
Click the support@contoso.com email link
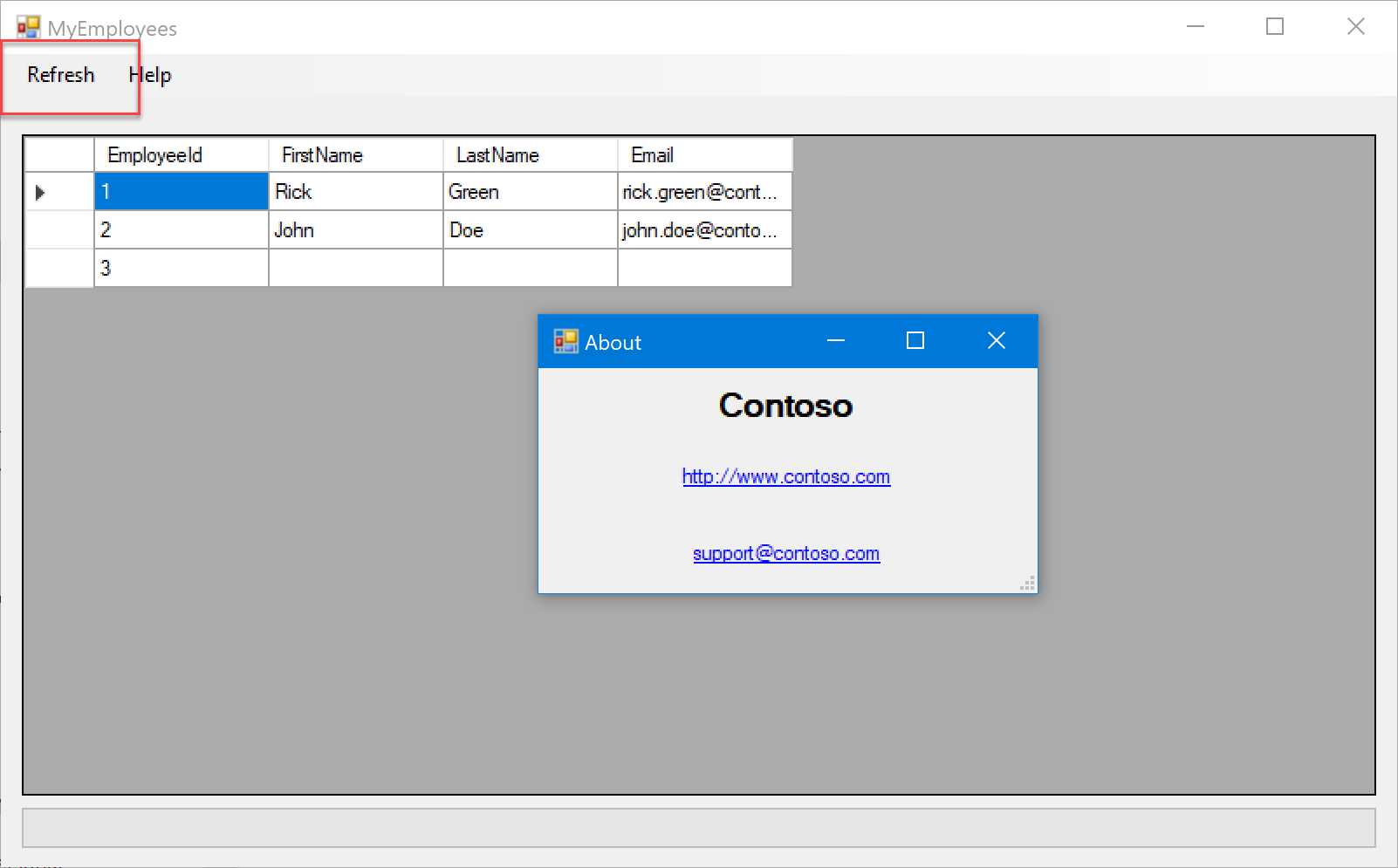tap(785, 553)
